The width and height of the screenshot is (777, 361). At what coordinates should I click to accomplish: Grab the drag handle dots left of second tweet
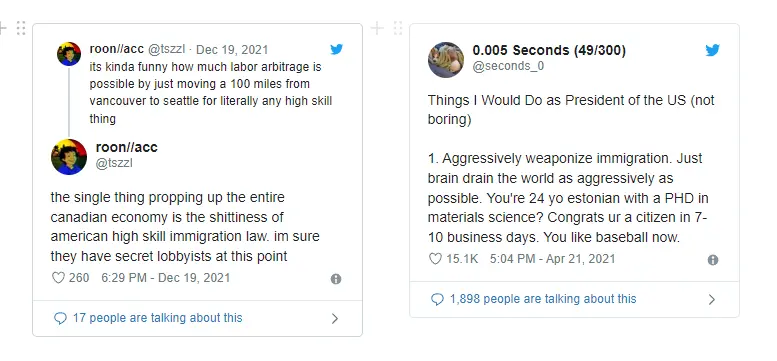[x=398, y=28]
